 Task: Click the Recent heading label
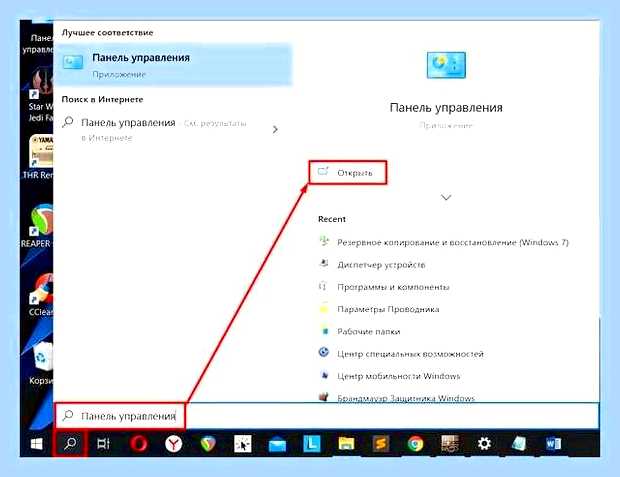tap(332, 219)
